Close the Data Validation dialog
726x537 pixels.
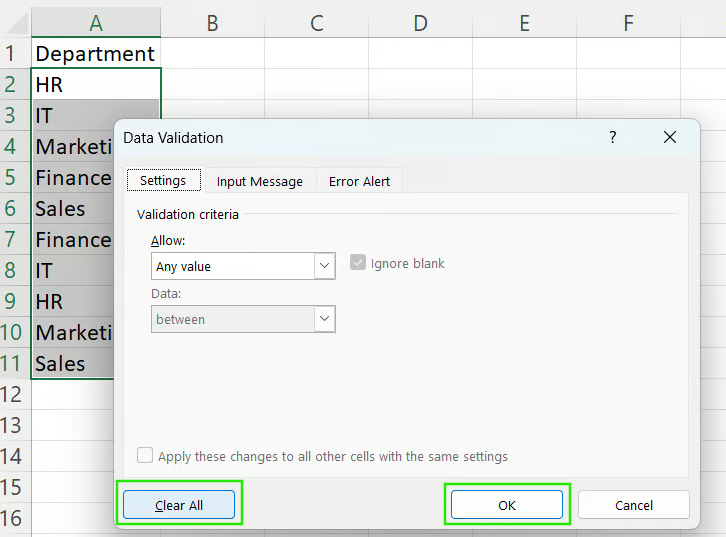click(x=669, y=137)
